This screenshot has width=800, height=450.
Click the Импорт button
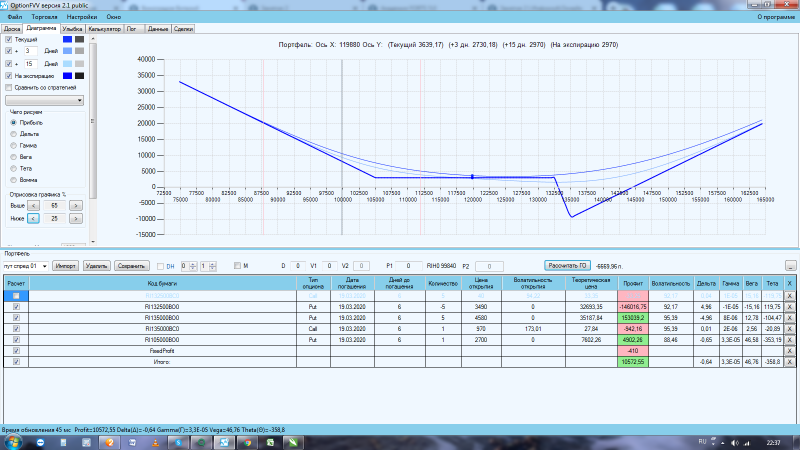click(65, 266)
